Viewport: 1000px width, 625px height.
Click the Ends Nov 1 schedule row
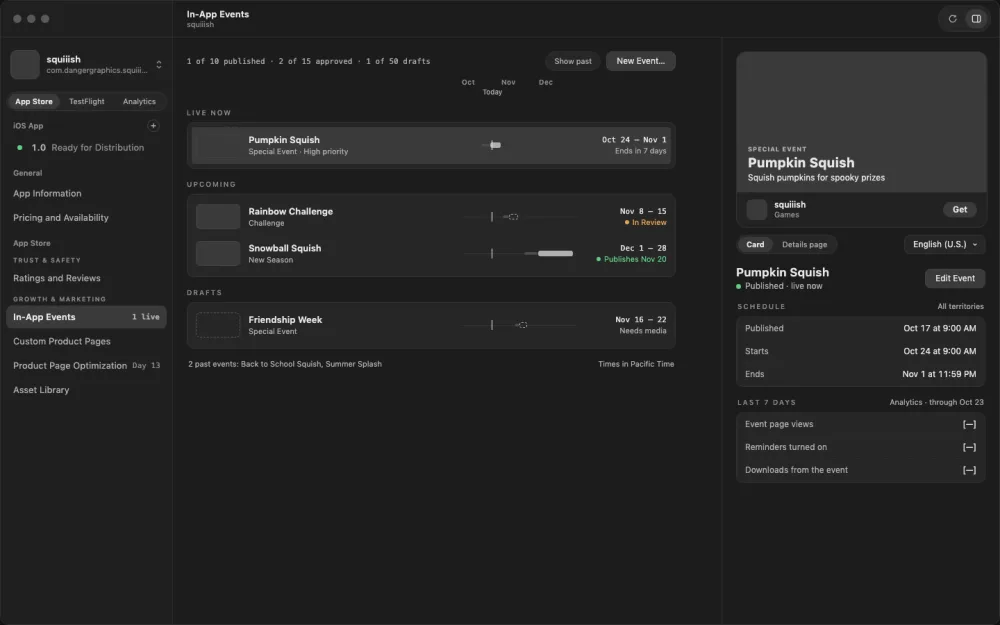point(860,374)
